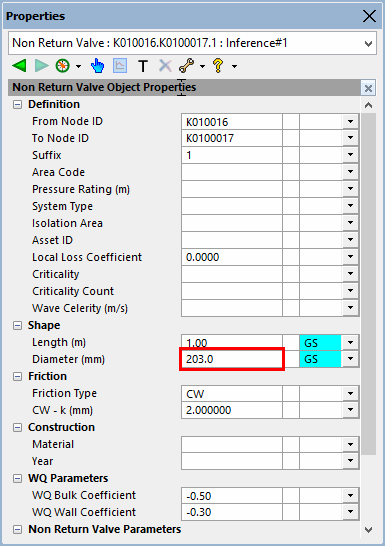This screenshot has width=385, height=546.
Task: Open the flag dropdown for Suffix
Action: pos(350,155)
